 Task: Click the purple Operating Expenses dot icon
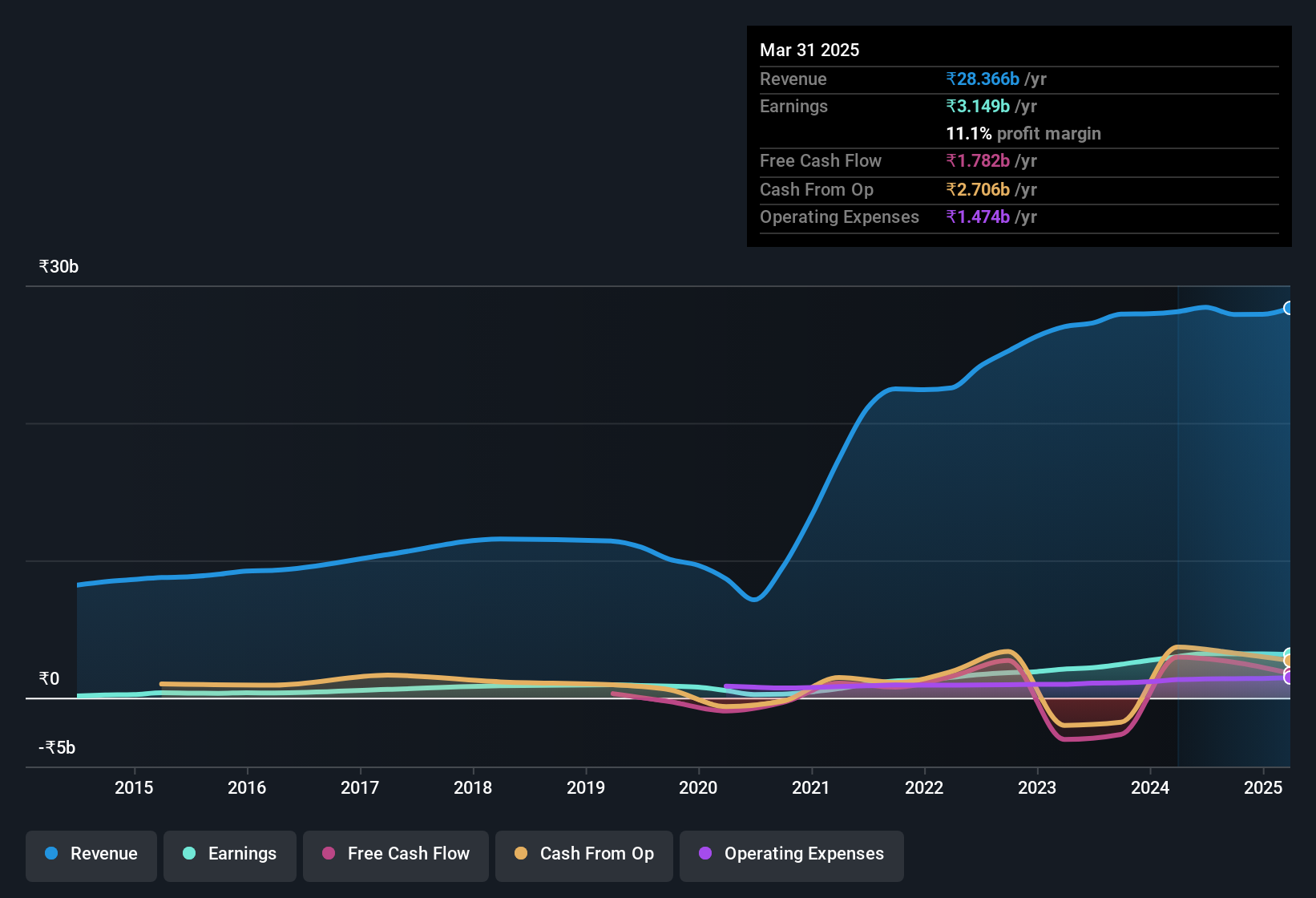[705, 854]
